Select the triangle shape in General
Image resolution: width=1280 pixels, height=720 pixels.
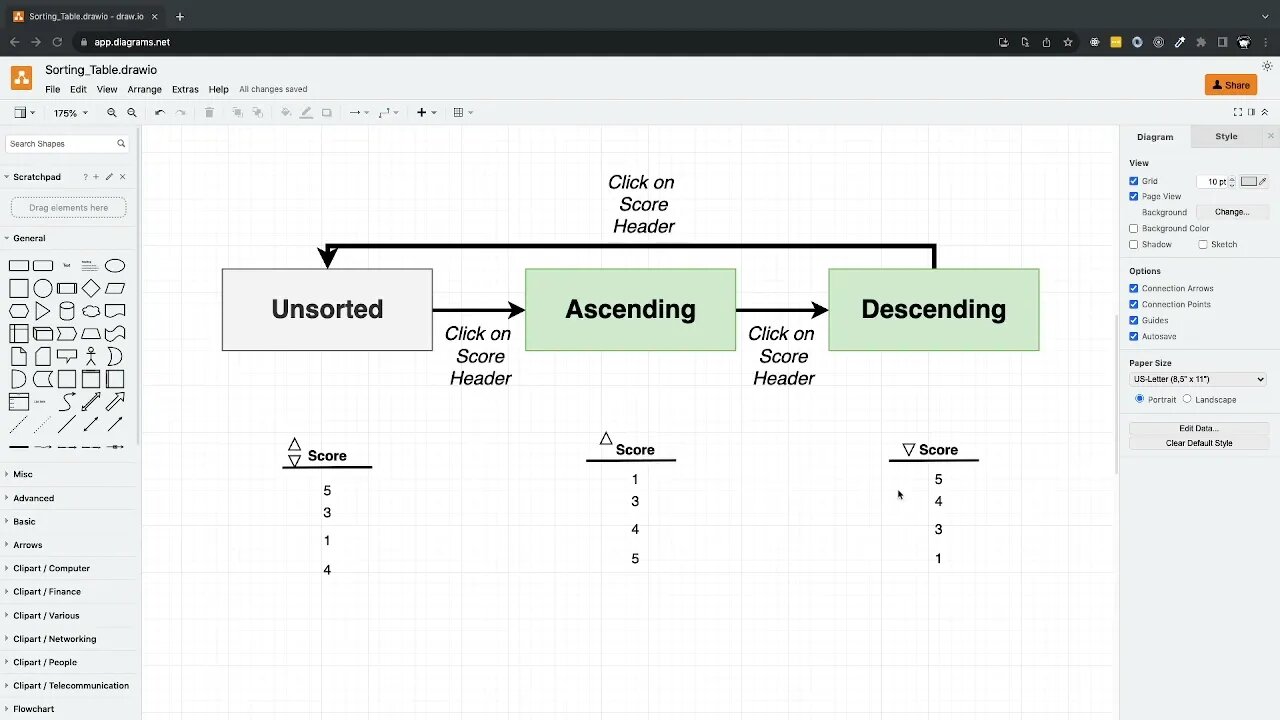pyautogui.click(x=43, y=311)
